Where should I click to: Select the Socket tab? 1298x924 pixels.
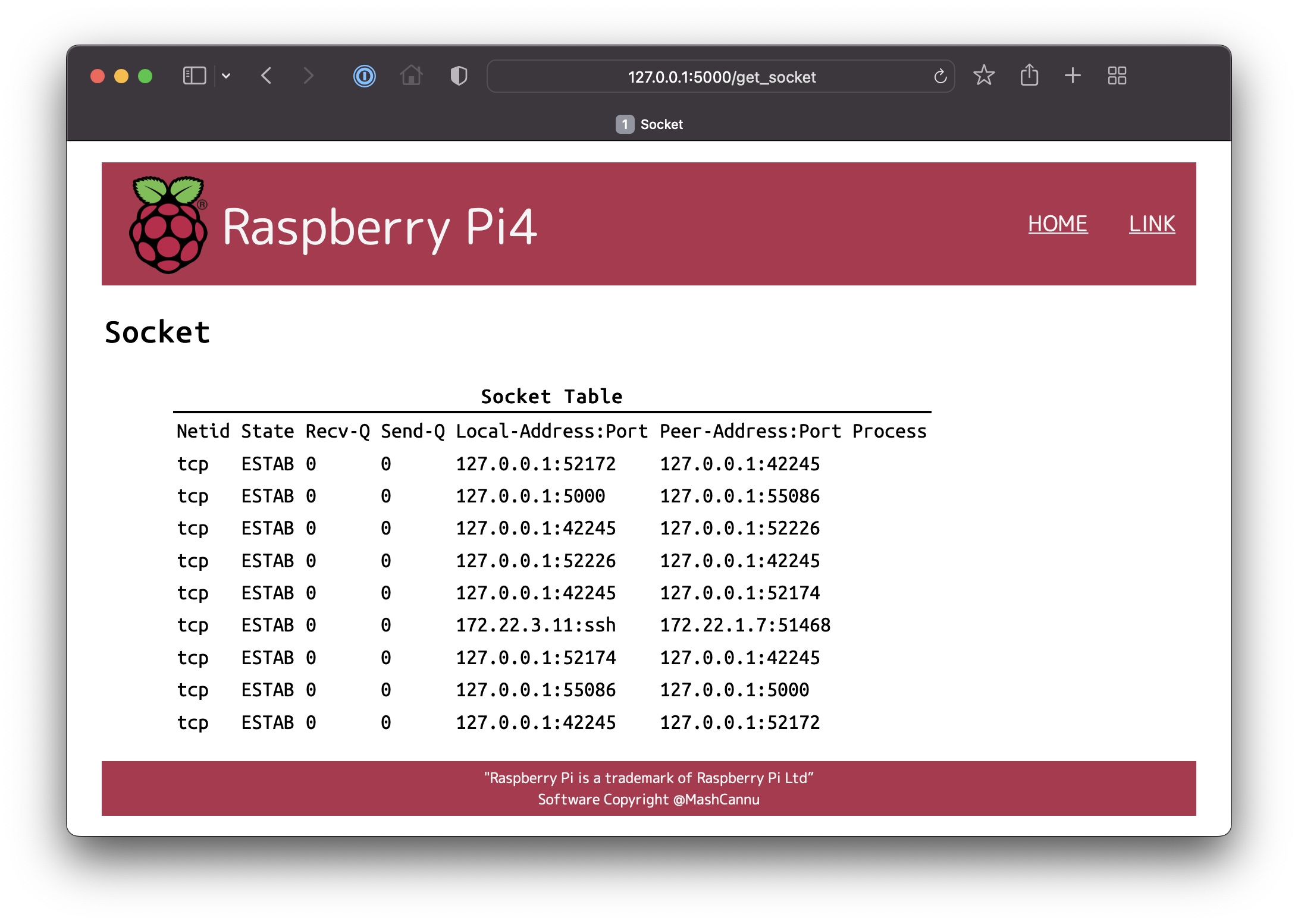[648, 124]
